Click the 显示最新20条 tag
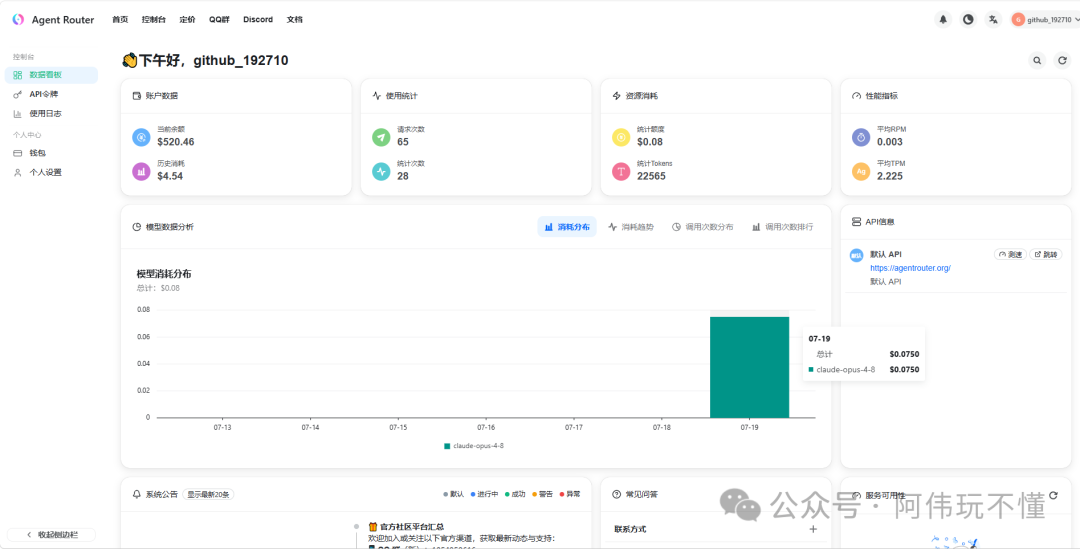Viewport: 1080px width, 549px height. [x=208, y=494]
